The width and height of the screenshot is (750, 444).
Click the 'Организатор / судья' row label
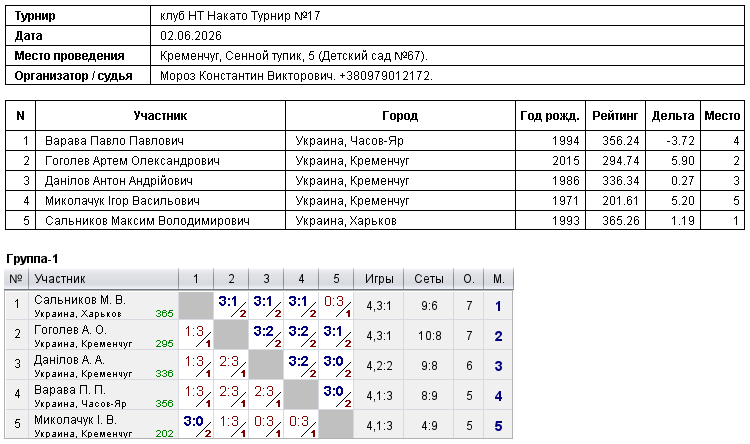[73, 76]
